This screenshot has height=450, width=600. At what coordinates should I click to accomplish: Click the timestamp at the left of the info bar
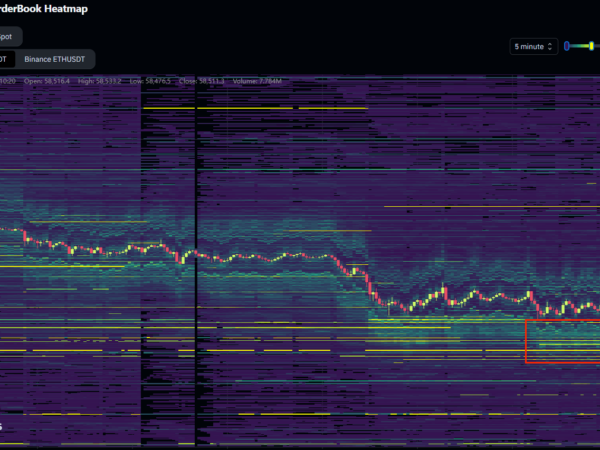pos(8,80)
